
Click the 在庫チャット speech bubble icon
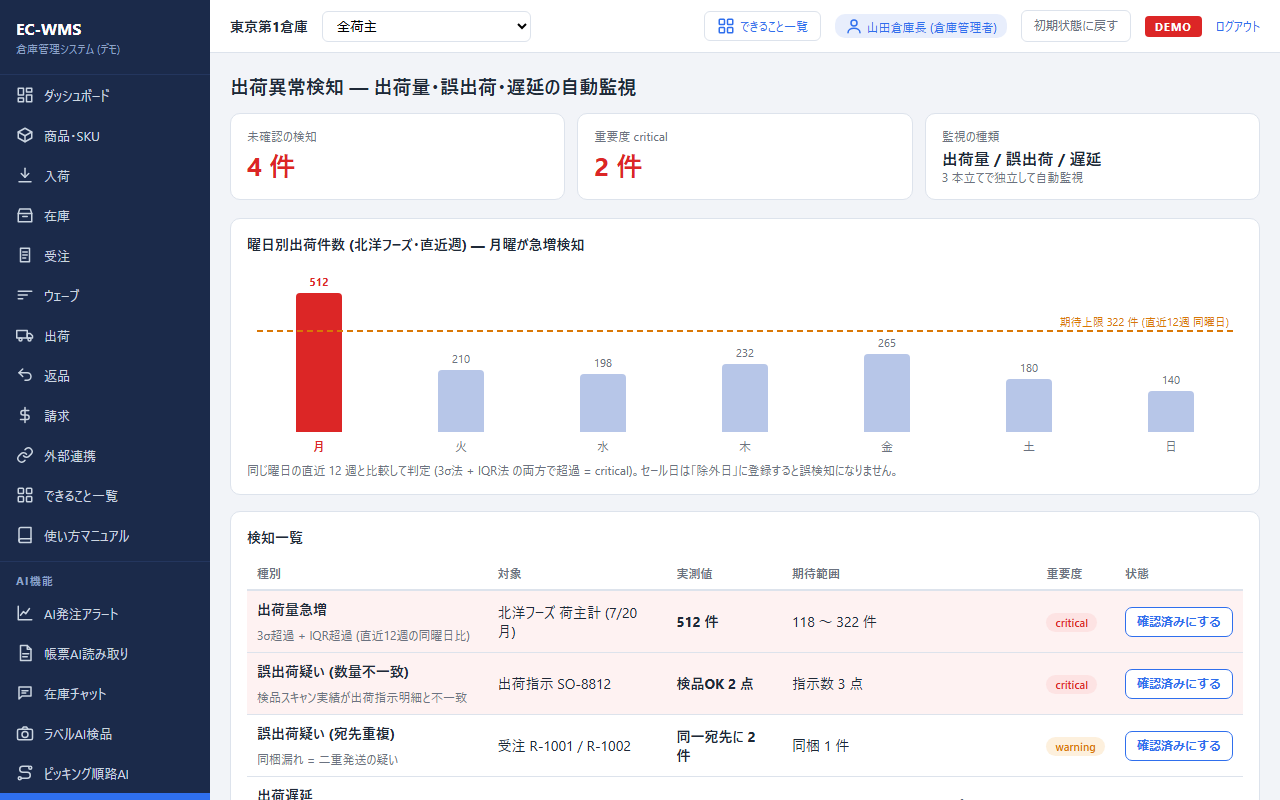point(25,694)
